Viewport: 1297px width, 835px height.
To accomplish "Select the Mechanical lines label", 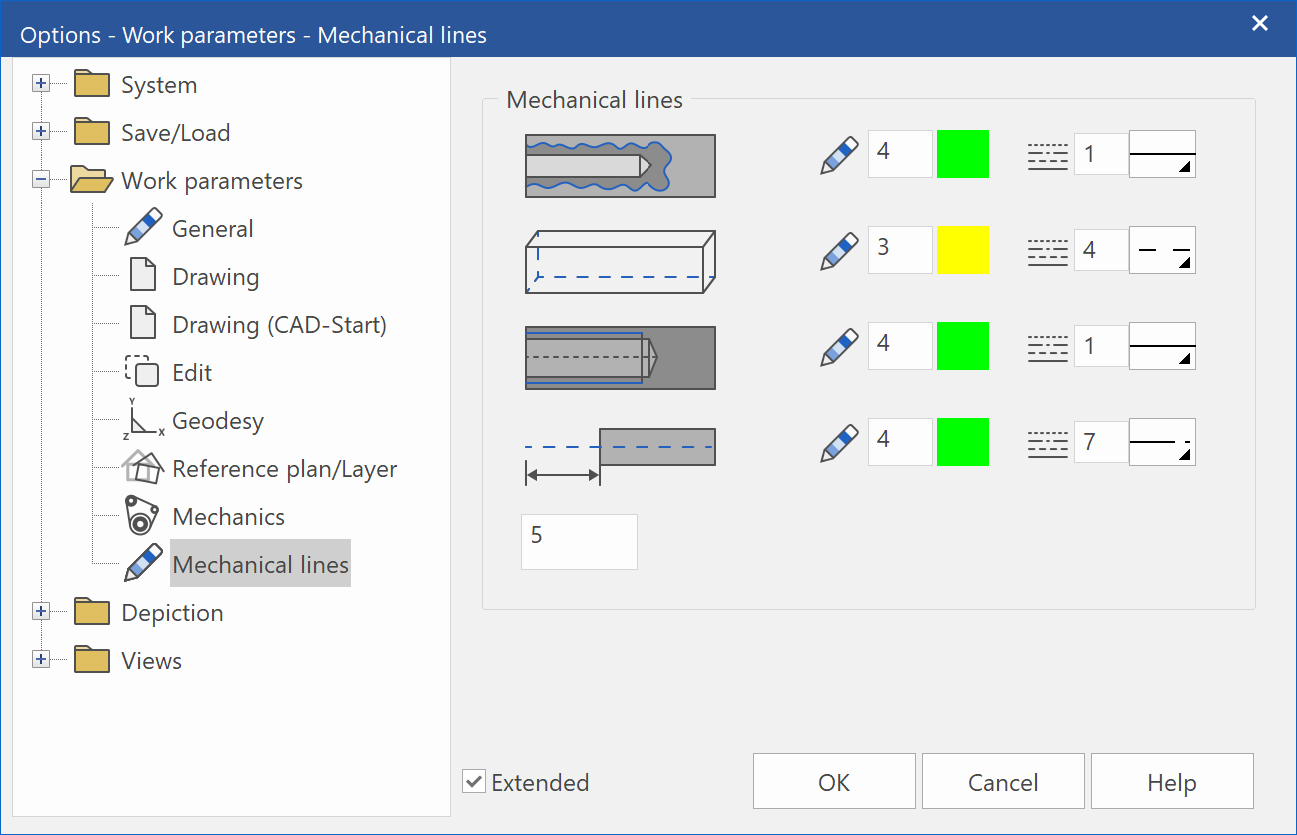I will coord(261,565).
